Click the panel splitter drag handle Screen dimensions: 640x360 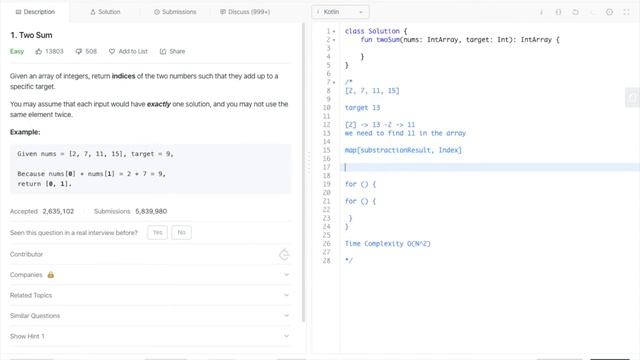(x=309, y=162)
